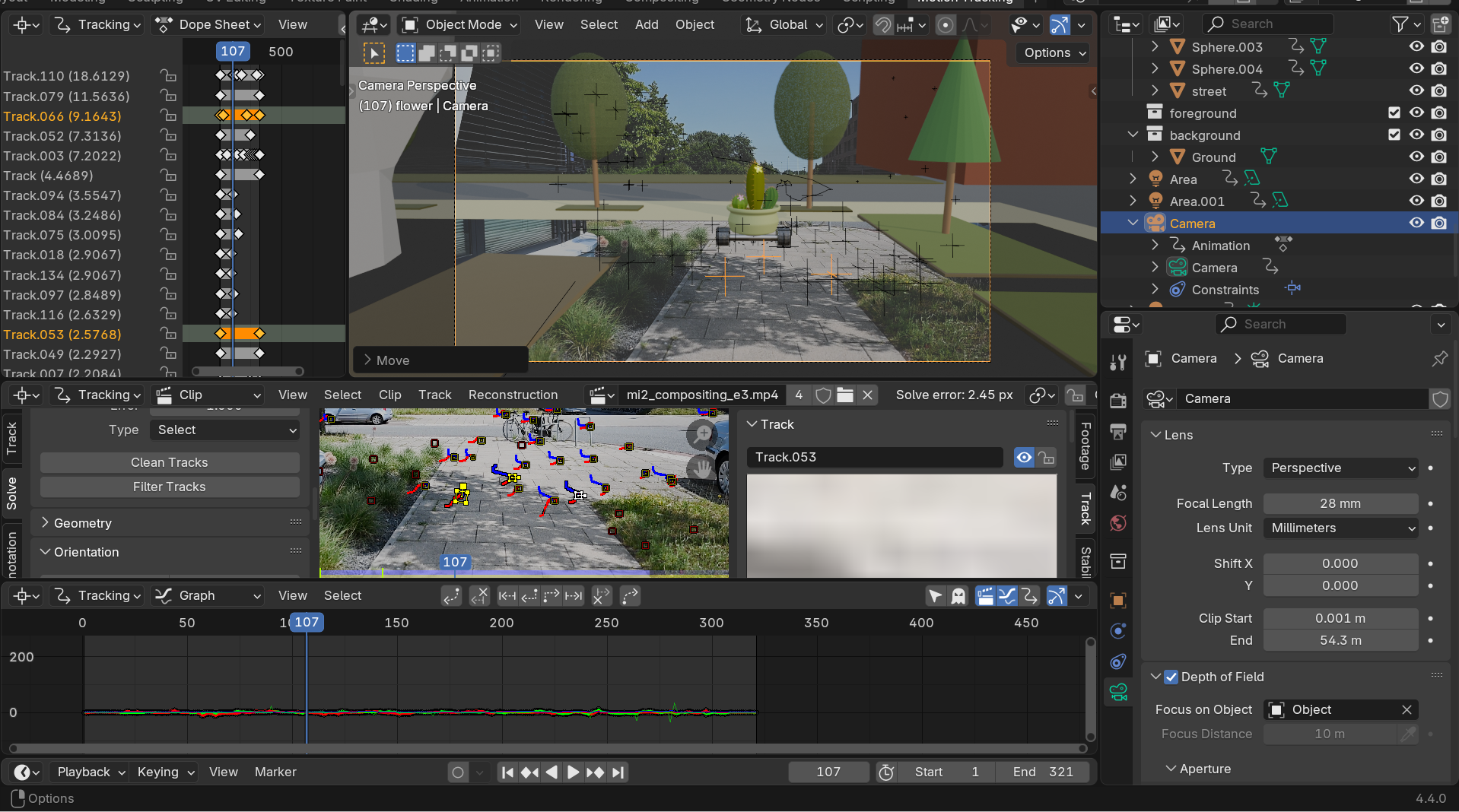Open the Reconstruction menu
The height and width of the screenshot is (812, 1459).
pos(513,395)
